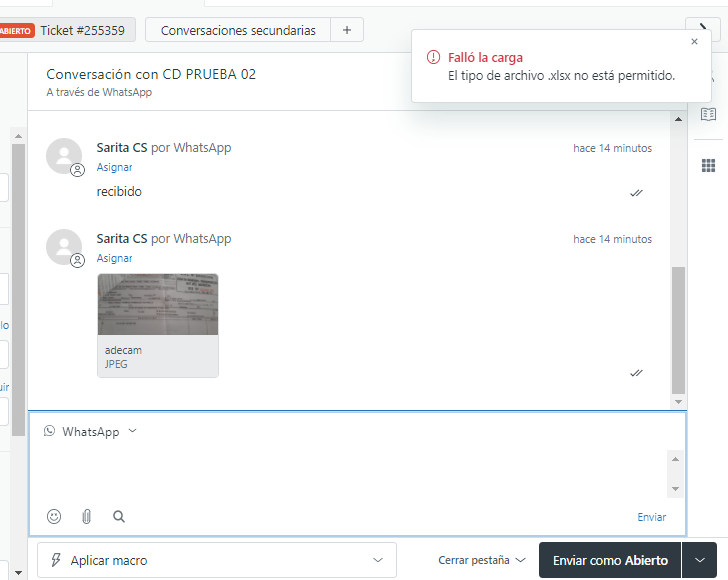Dismiss the 'Falló la carga' error notification
Image resolution: width=728 pixels, height=580 pixels.
[695, 42]
